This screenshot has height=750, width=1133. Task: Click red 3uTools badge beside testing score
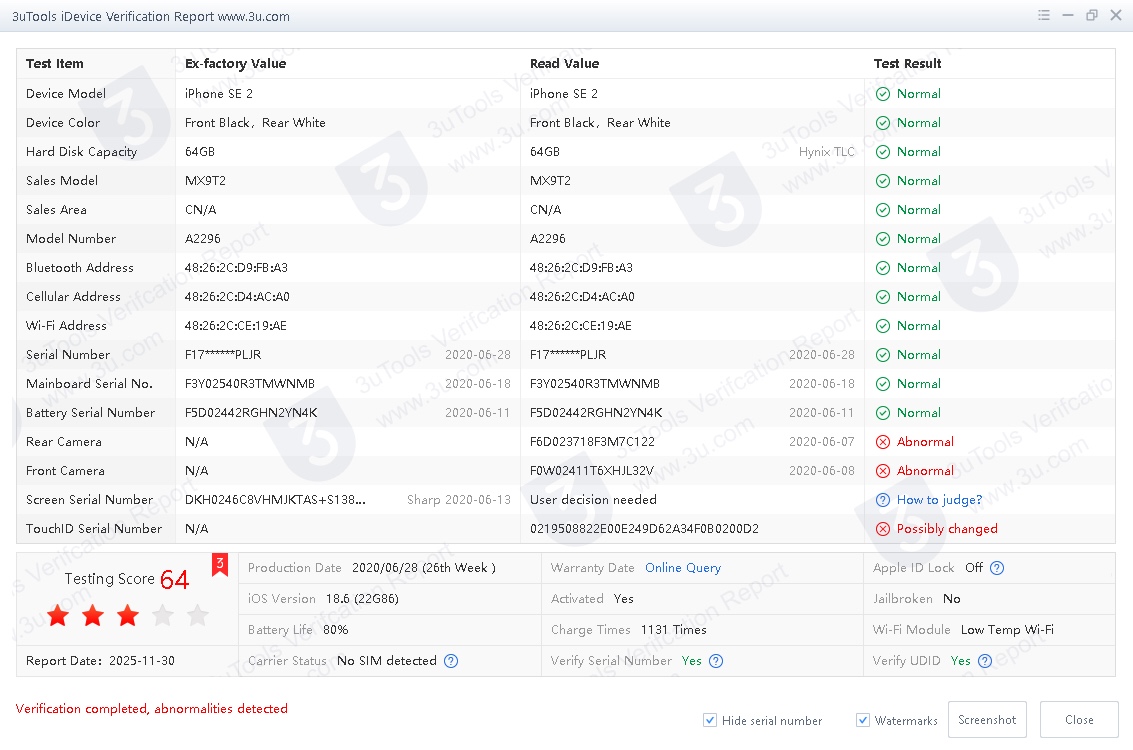(220, 565)
